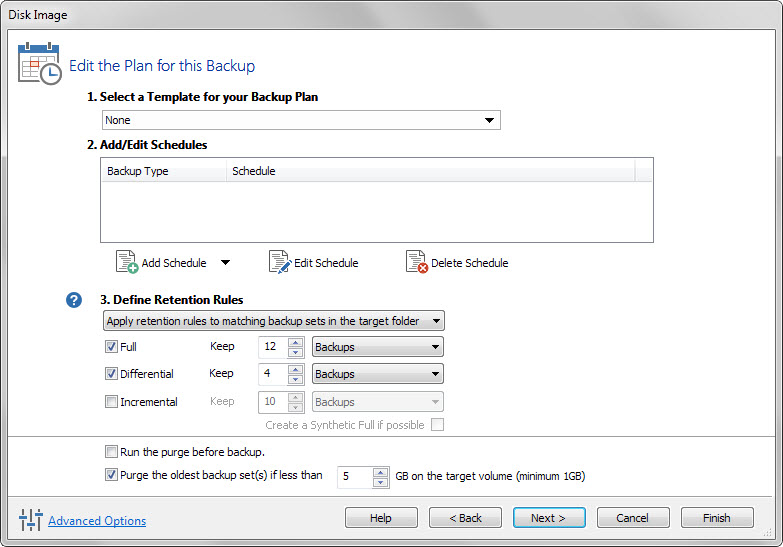
Task: Click the Help button
Action: click(x=381, y=518)
